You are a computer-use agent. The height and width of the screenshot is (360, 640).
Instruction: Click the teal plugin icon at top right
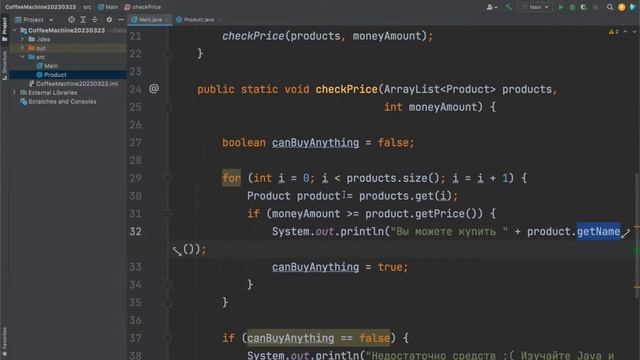[x=633, y=7]
